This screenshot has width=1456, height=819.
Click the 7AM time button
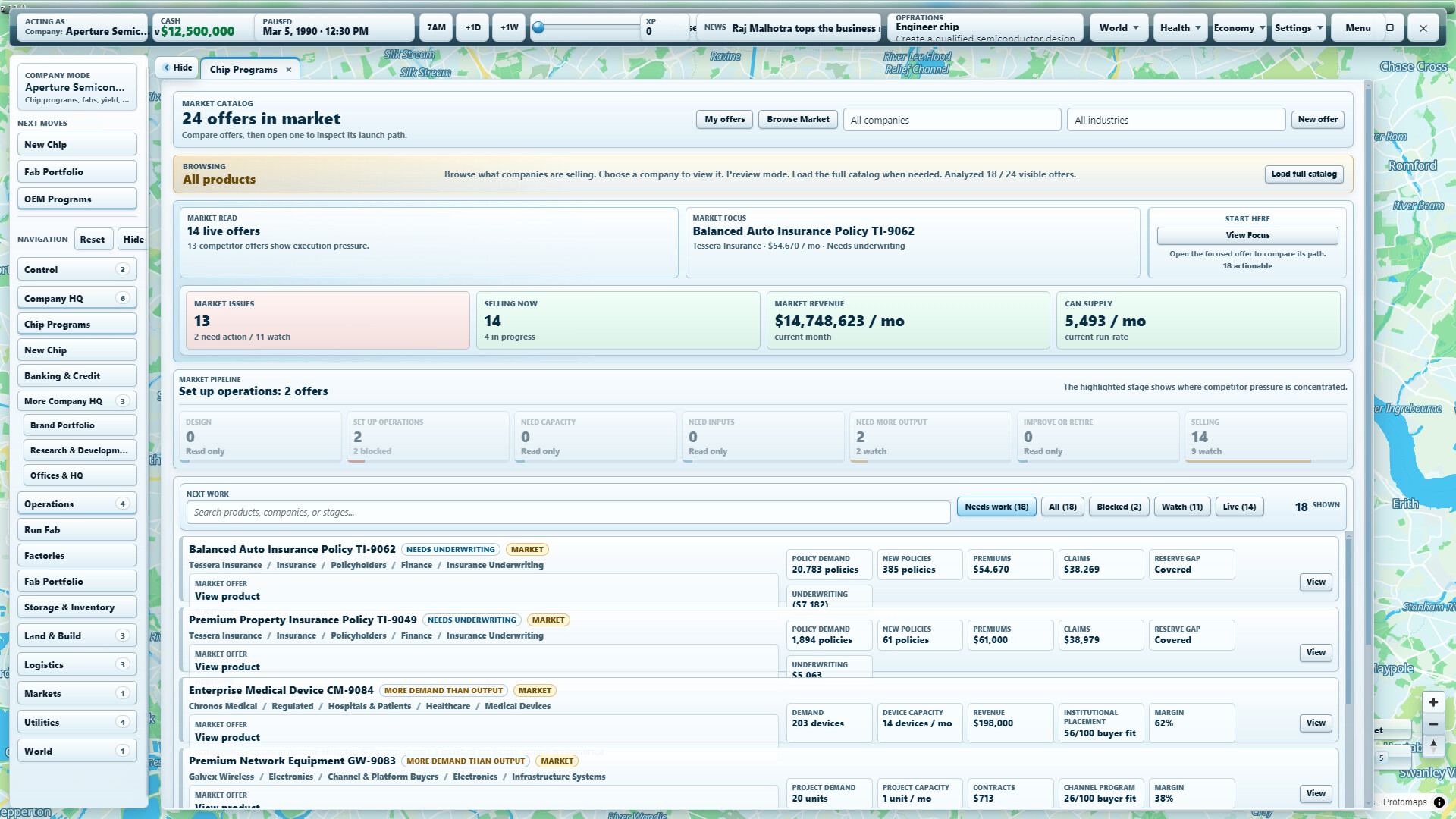pos(436,28)
